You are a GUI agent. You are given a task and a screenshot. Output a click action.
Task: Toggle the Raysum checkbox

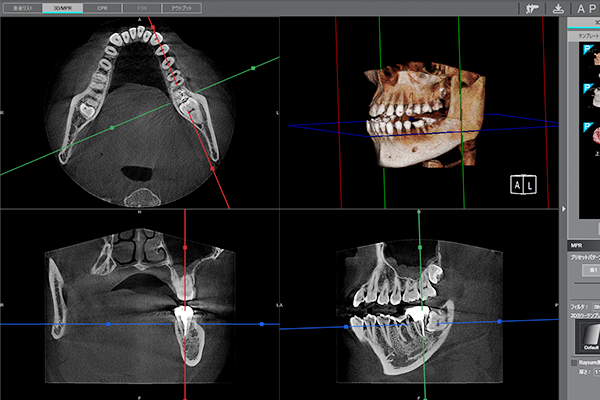(574, 362)
